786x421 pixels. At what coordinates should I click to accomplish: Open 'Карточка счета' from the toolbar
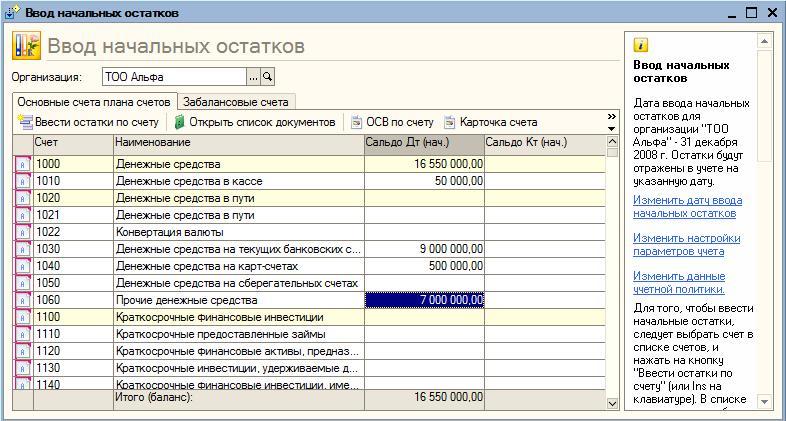[450, 122]
